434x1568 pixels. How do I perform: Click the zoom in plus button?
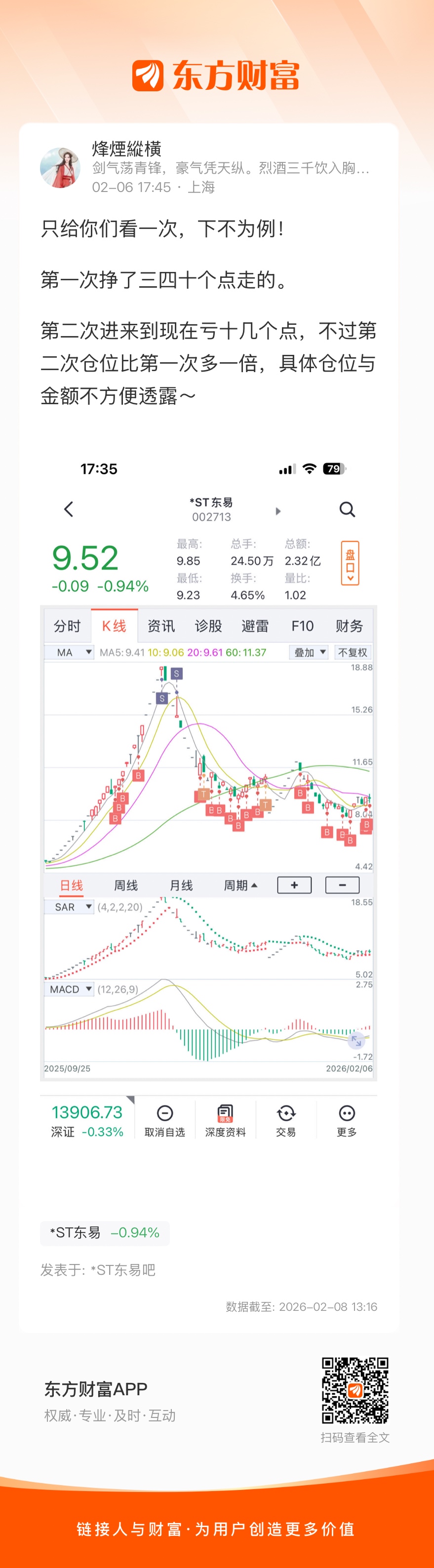(x=295, y=885)
